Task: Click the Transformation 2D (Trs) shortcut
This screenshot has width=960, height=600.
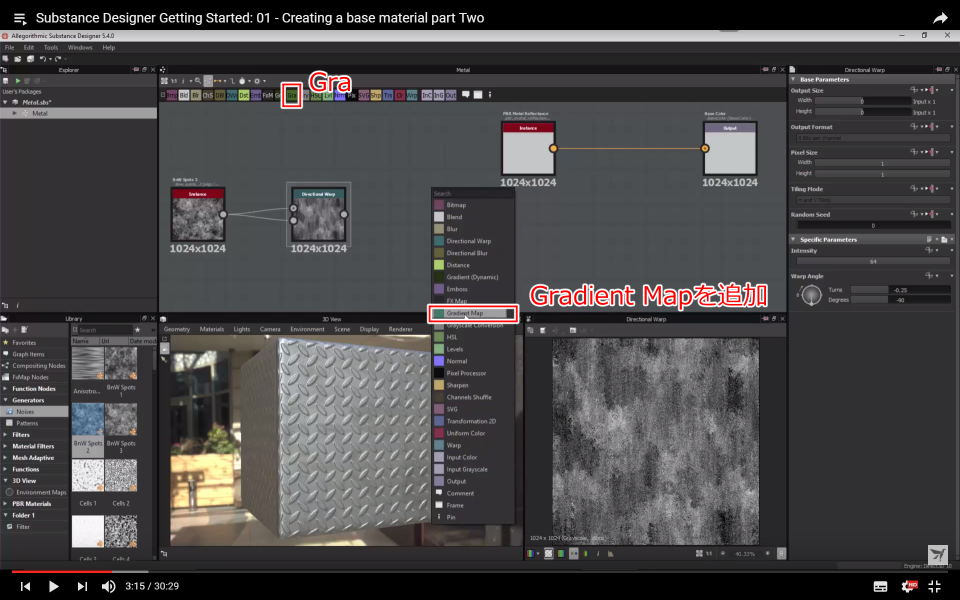Action: point(388,95)
